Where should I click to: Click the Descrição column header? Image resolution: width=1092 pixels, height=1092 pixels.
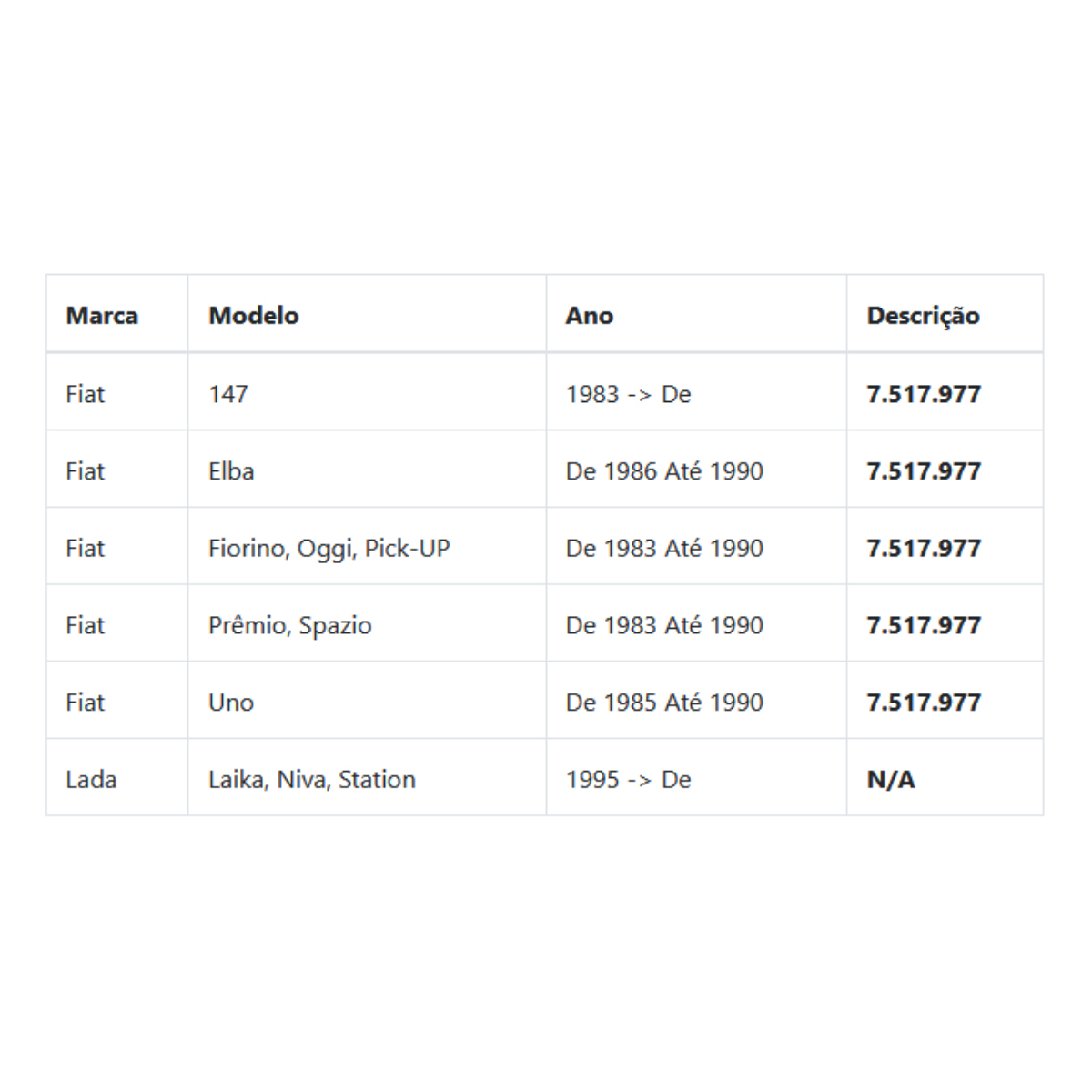[x=945, y=314]
